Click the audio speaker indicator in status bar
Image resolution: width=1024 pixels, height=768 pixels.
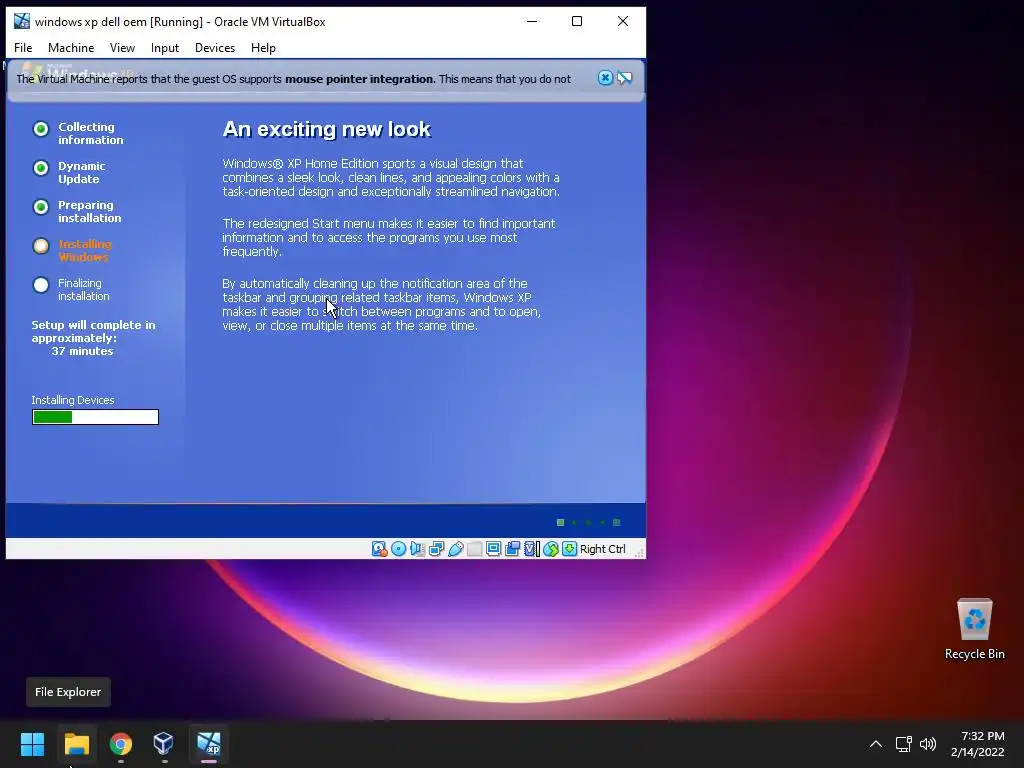click(417, 549)
